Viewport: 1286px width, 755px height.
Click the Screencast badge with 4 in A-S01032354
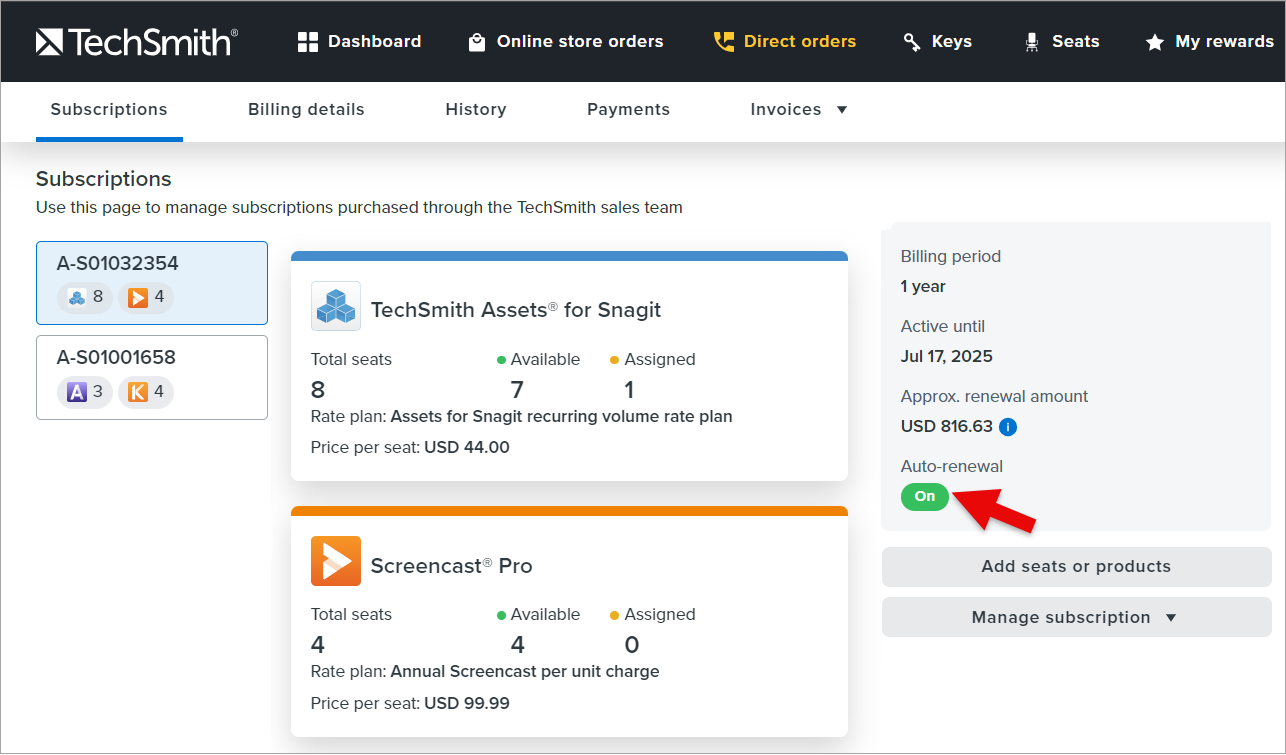146,297
